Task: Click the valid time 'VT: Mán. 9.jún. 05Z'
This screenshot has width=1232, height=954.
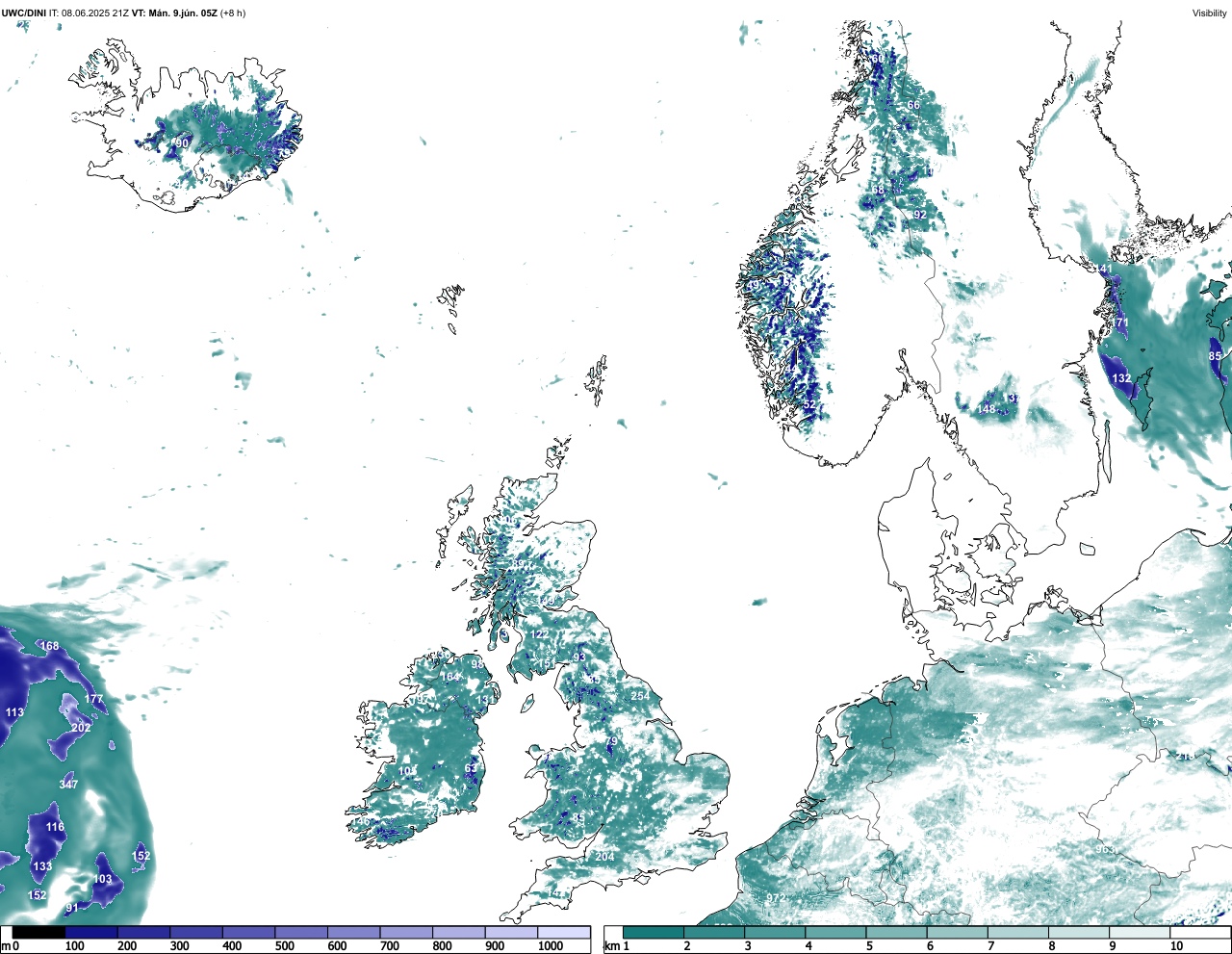Action: click(174, 13)
